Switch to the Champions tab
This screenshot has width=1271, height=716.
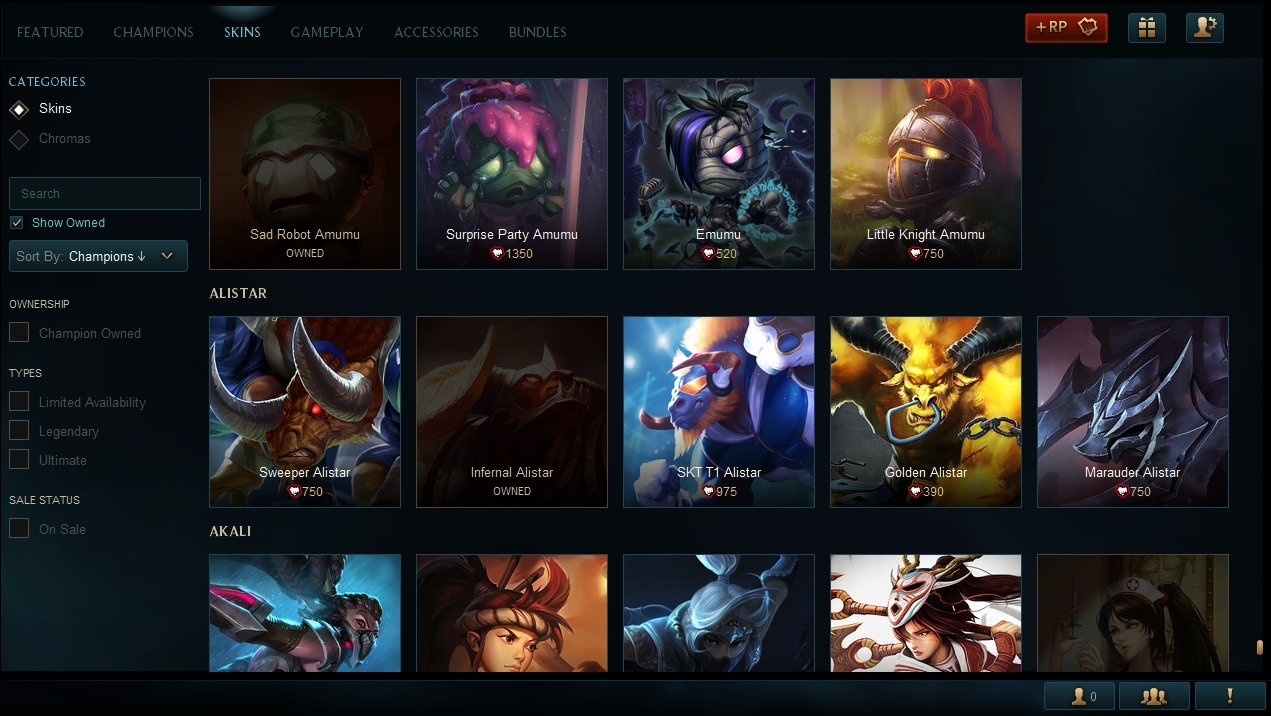[x=153, y=32]
